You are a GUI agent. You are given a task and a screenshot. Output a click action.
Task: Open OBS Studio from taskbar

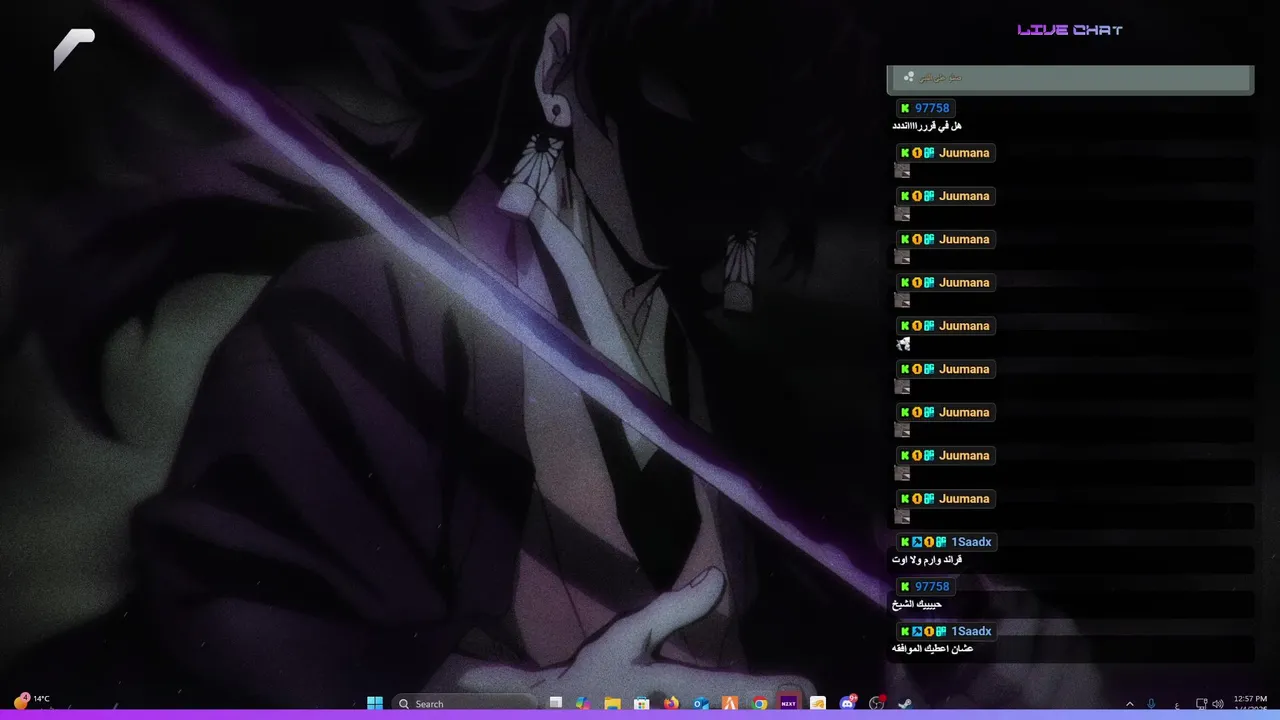click(877, 703)
